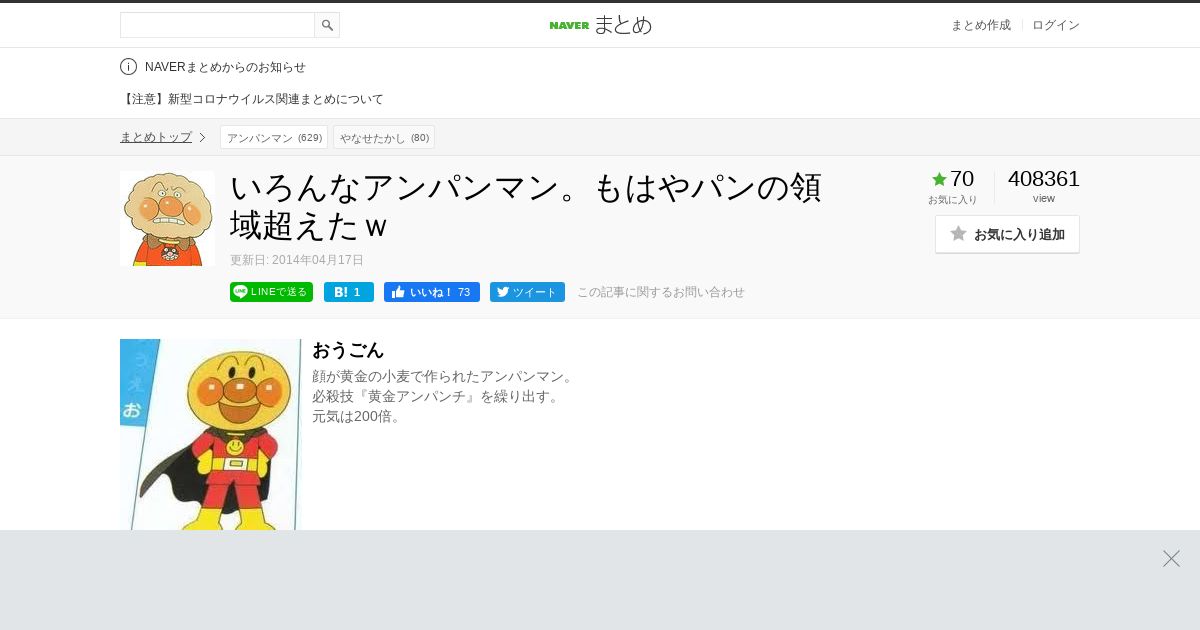1200x630 pixels.
Task: Click the おうごん heading
Action: click(x=348, y=350)
